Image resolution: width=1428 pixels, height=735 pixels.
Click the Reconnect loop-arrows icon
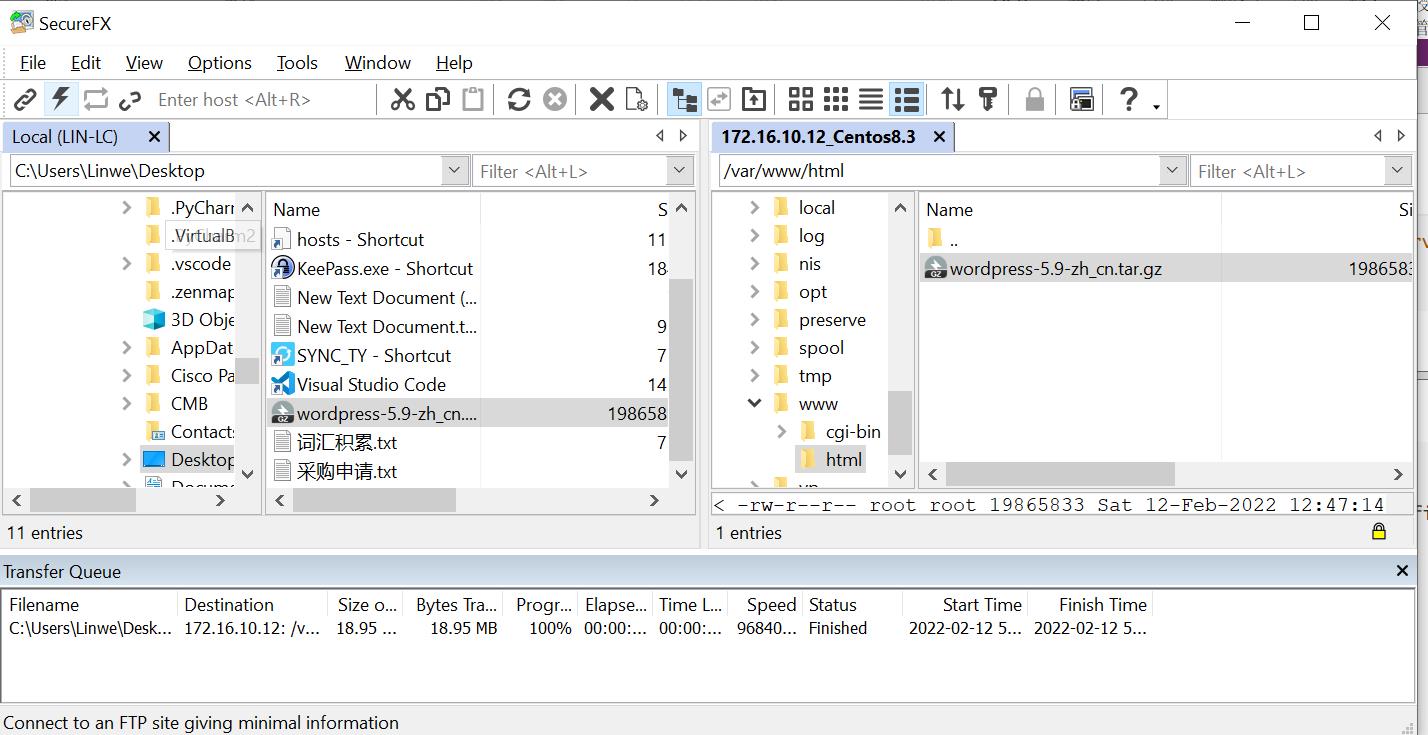pyautogui.click(x=95, y=99)
